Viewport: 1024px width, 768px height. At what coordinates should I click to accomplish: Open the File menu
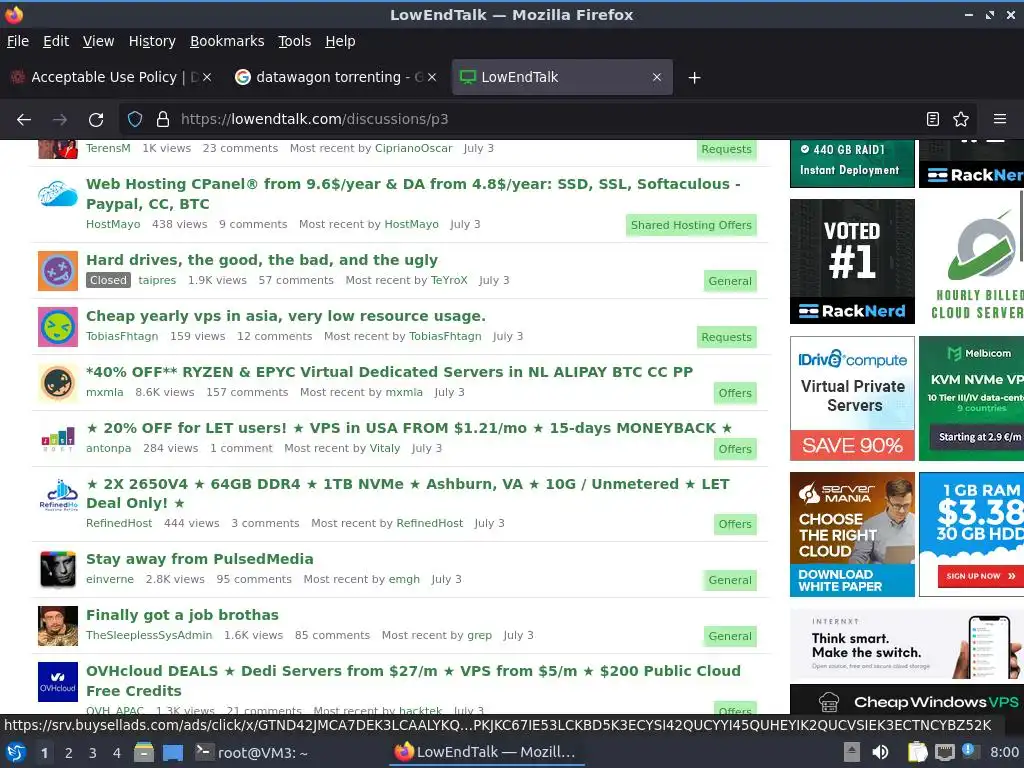point(18,41)
